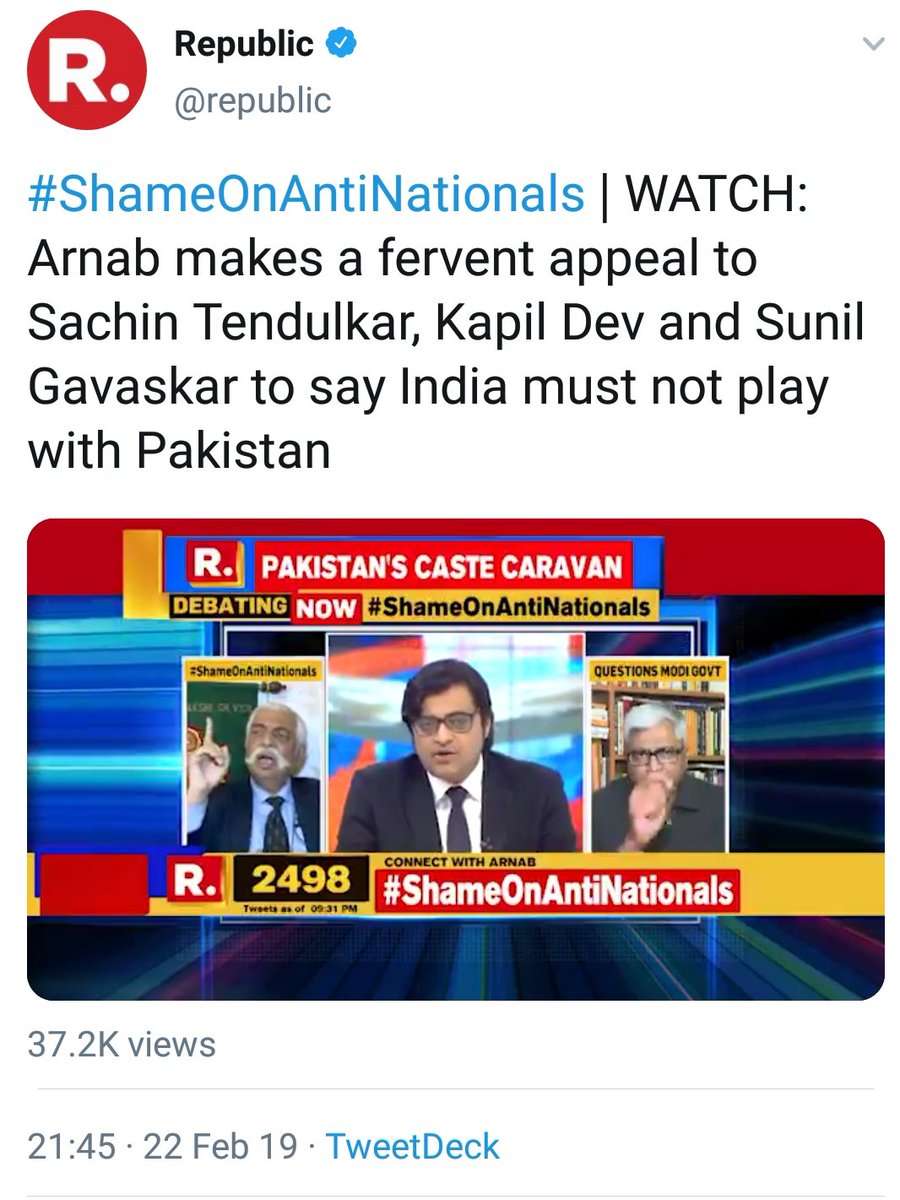Click the Republic profile avatar logo
This screenshot has height=1200, width=900.
(x=86, y=70)
